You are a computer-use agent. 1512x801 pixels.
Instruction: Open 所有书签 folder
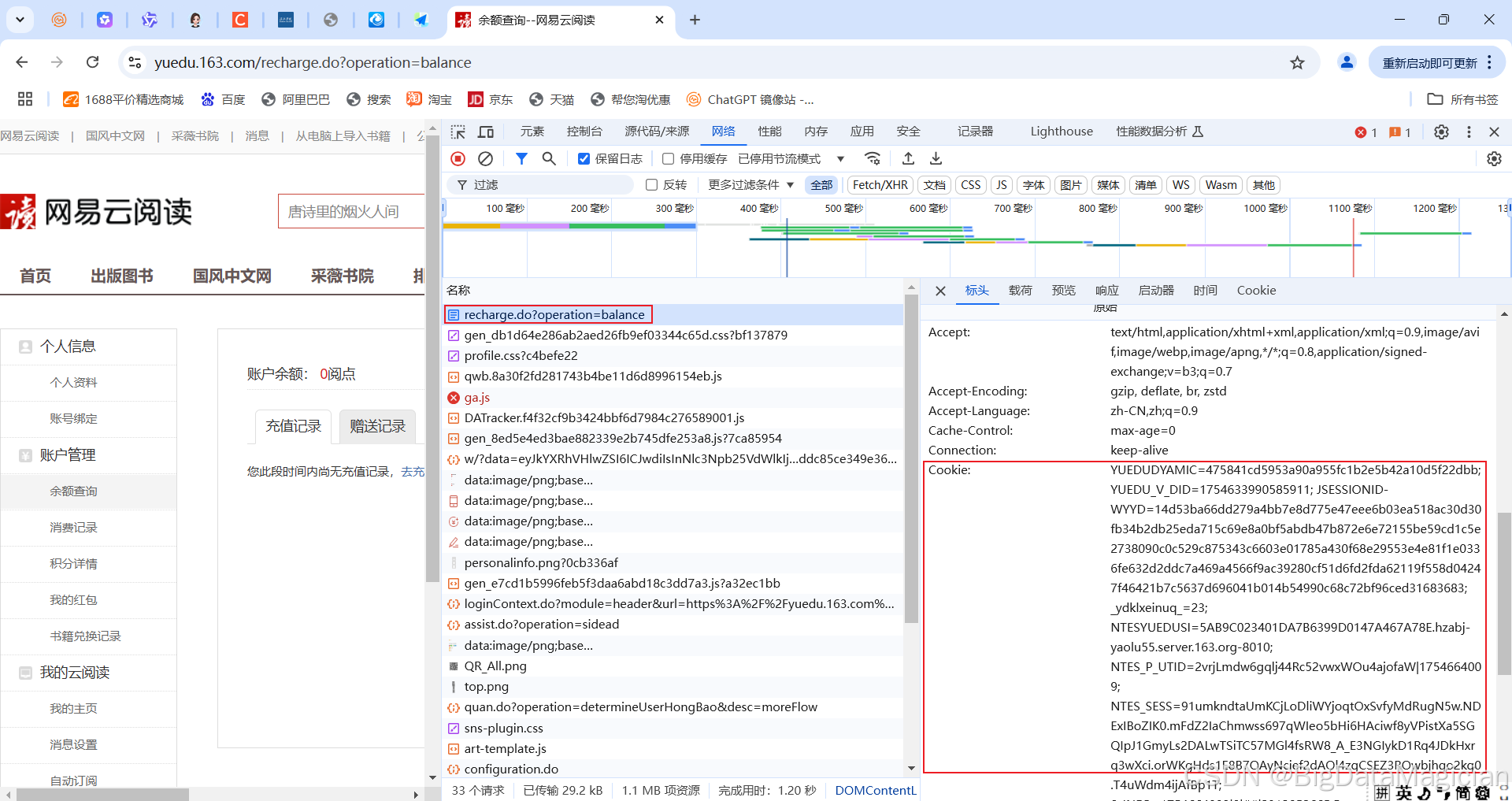click(x=1462, y=99)
